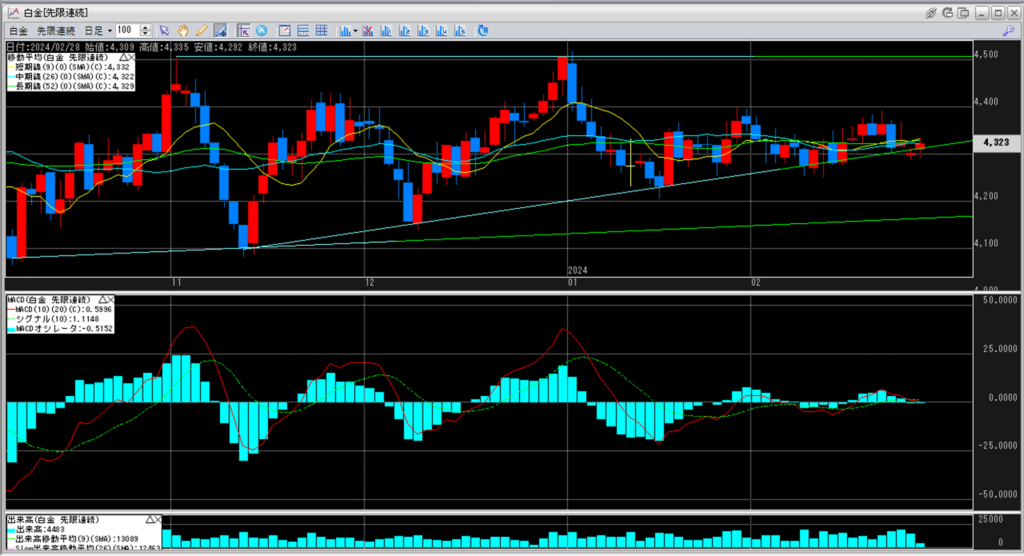Image resolution: width=1024 pixels, height=556 pixels.
Task: Toggle the link-window chain icon in title bar
Action: click(x=931, y=13)
